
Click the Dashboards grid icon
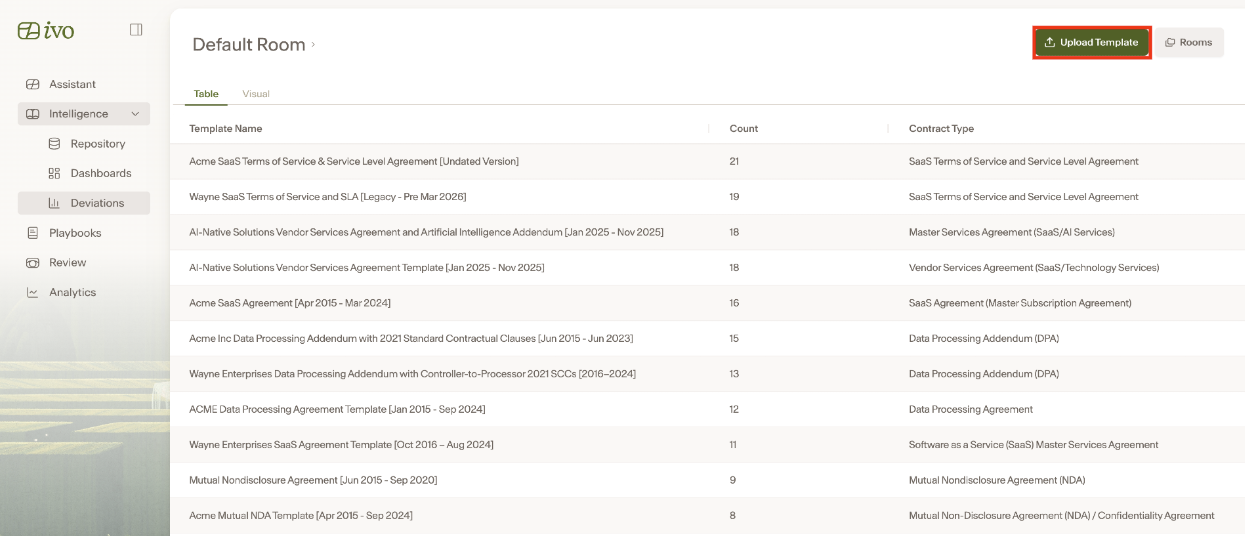tap(54, 173)
